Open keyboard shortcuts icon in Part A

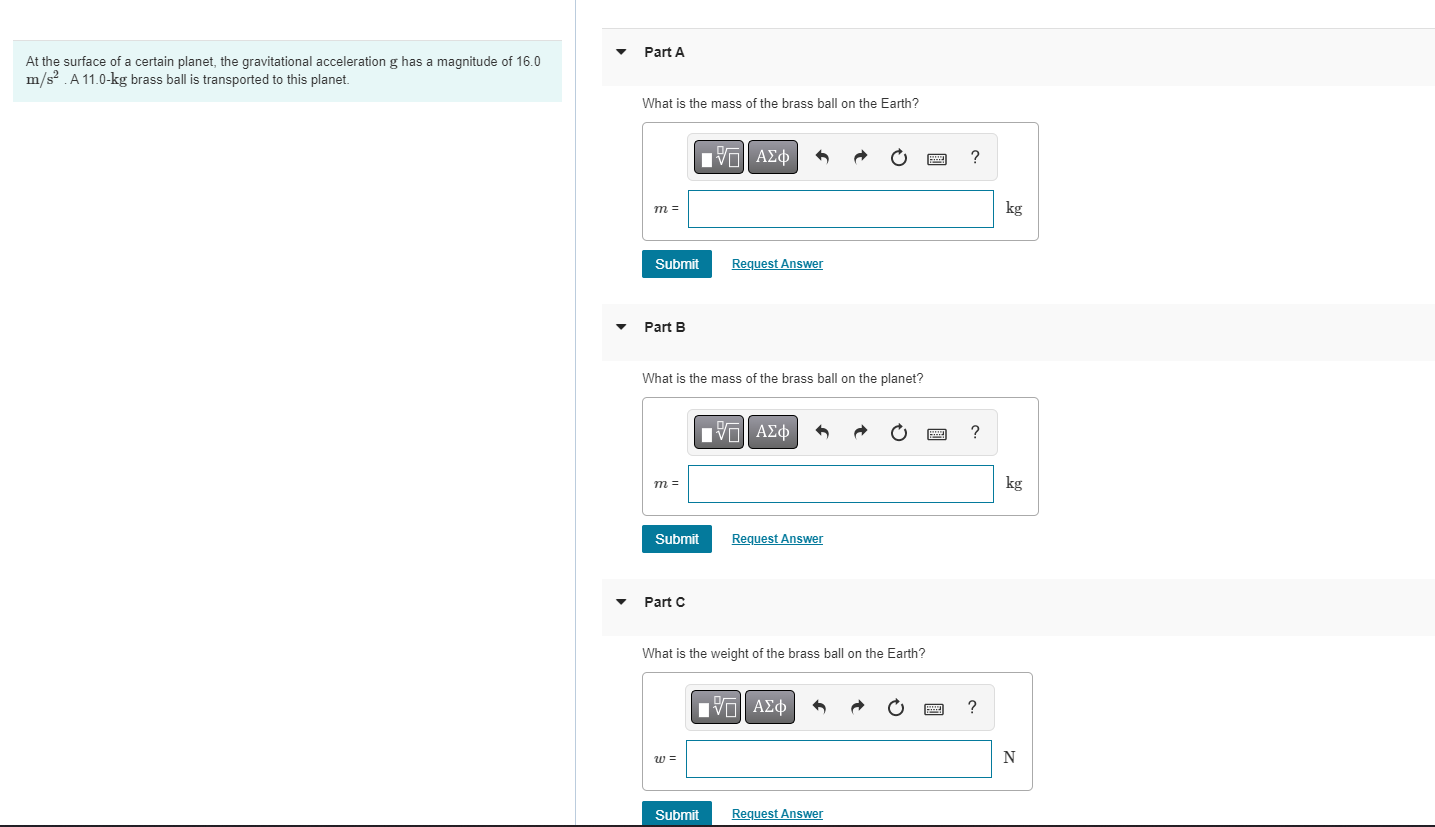pyautogui.click(x=937, y=158)
